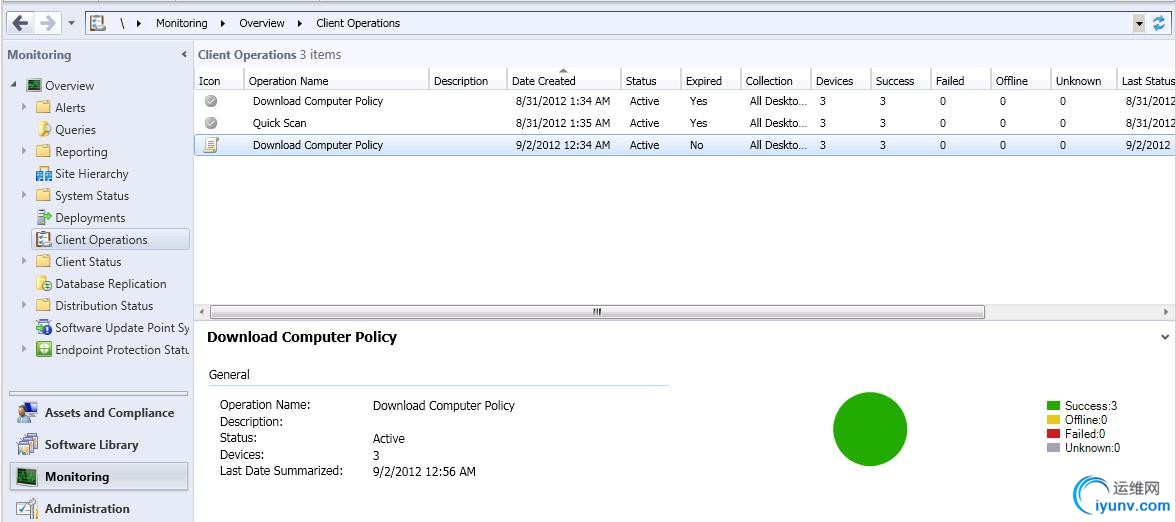Expand the Alerts tree node
Image resolution: width=1176 pixels, height=522 pixels.
point(24,107)
